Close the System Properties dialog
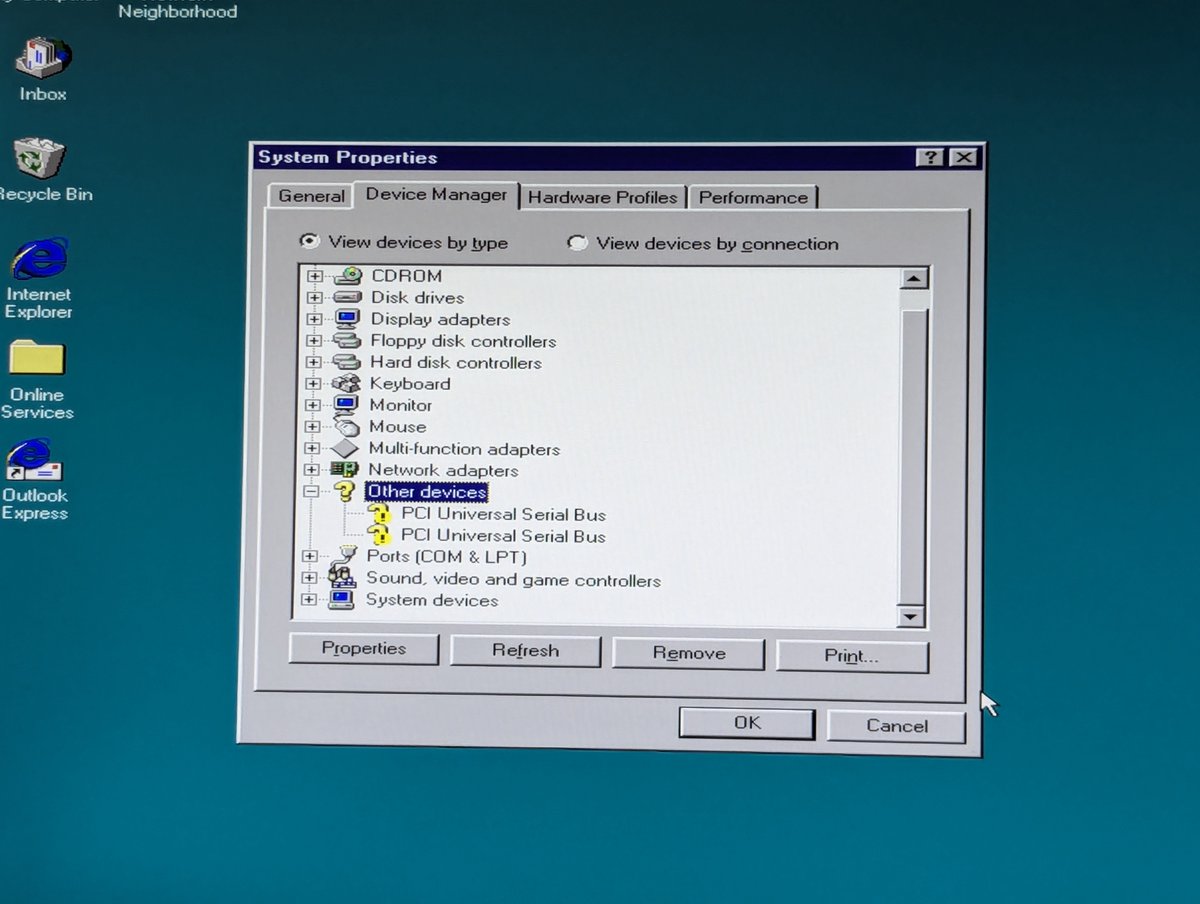Image resolution: width=1200 pixels, height=904 pixels. (x=962, y=158)
